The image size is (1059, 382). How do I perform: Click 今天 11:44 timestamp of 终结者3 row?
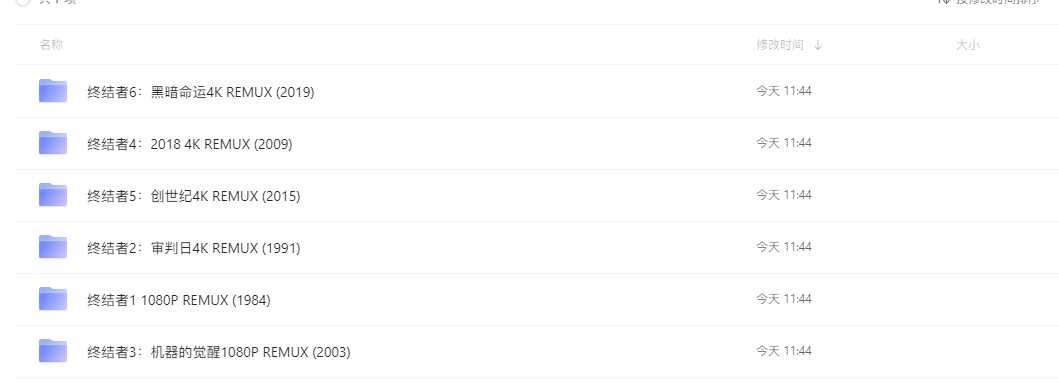783,350
